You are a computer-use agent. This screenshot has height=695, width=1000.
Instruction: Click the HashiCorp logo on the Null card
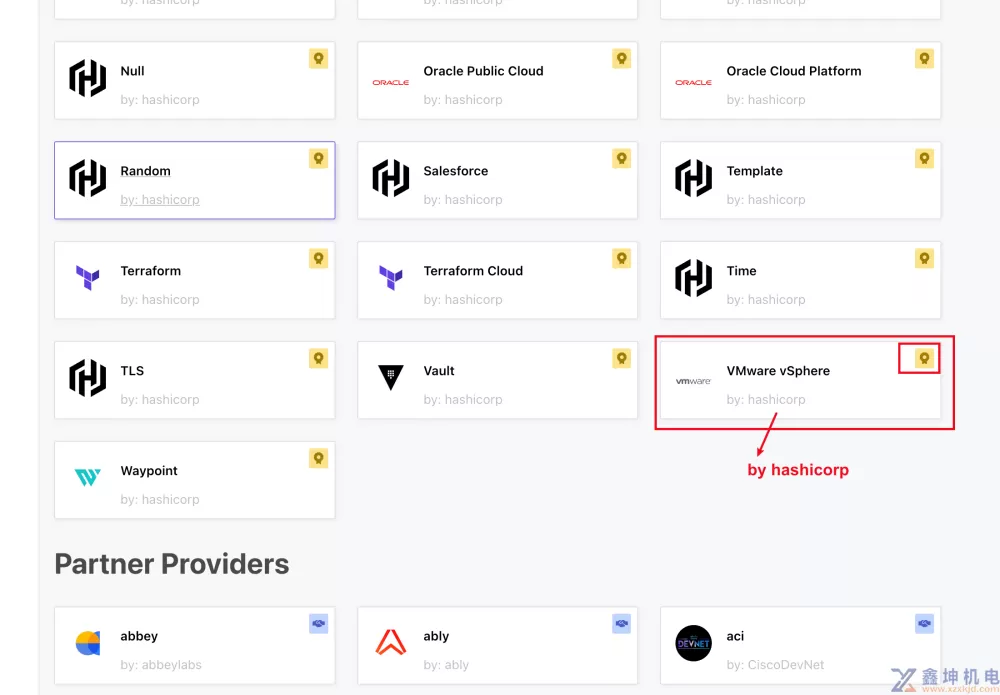tap(87, 78)
